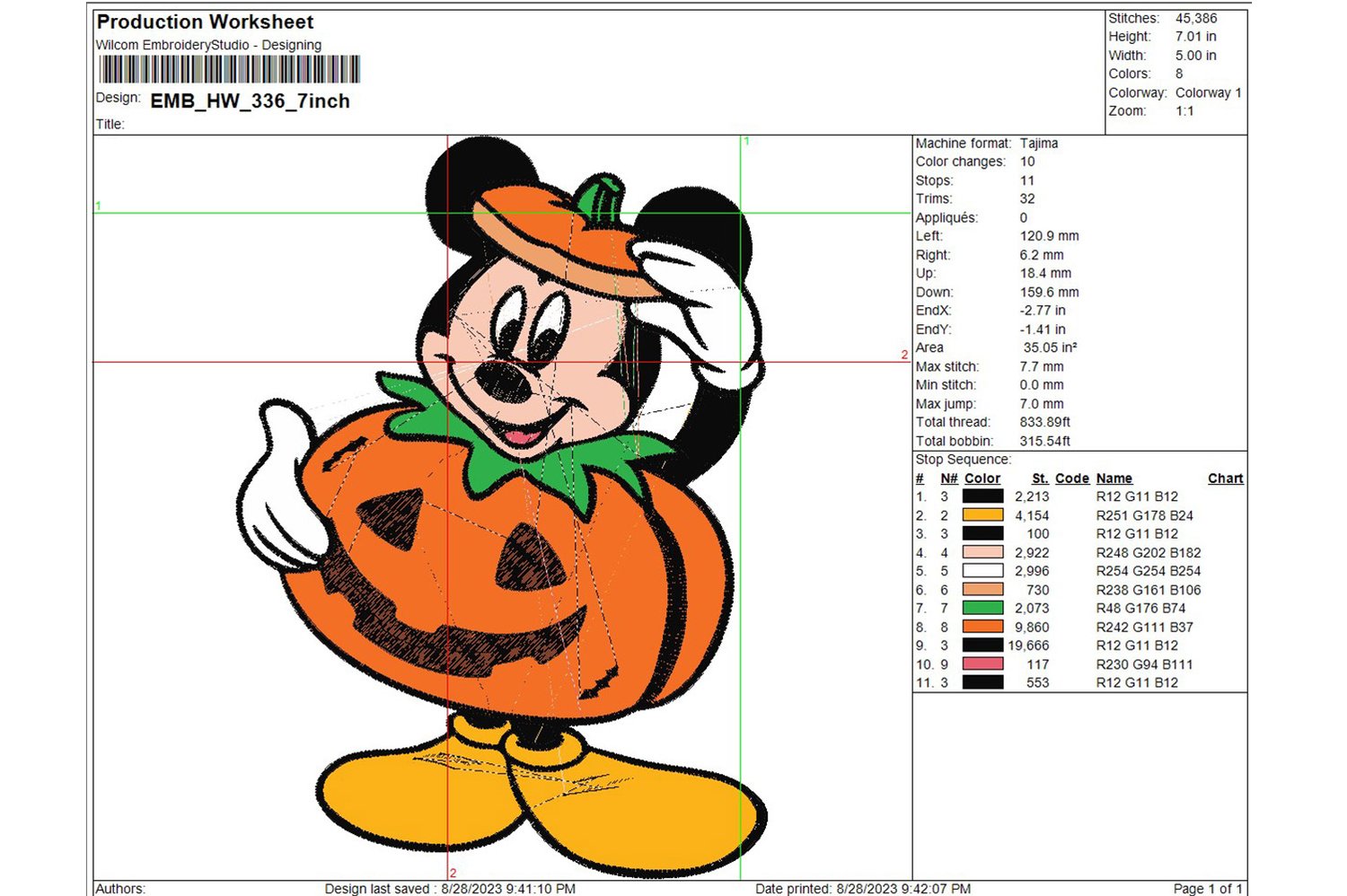Select the stitch count "19,666"
Viewport: 1347px width, 896px height.
coord(1028,645)
